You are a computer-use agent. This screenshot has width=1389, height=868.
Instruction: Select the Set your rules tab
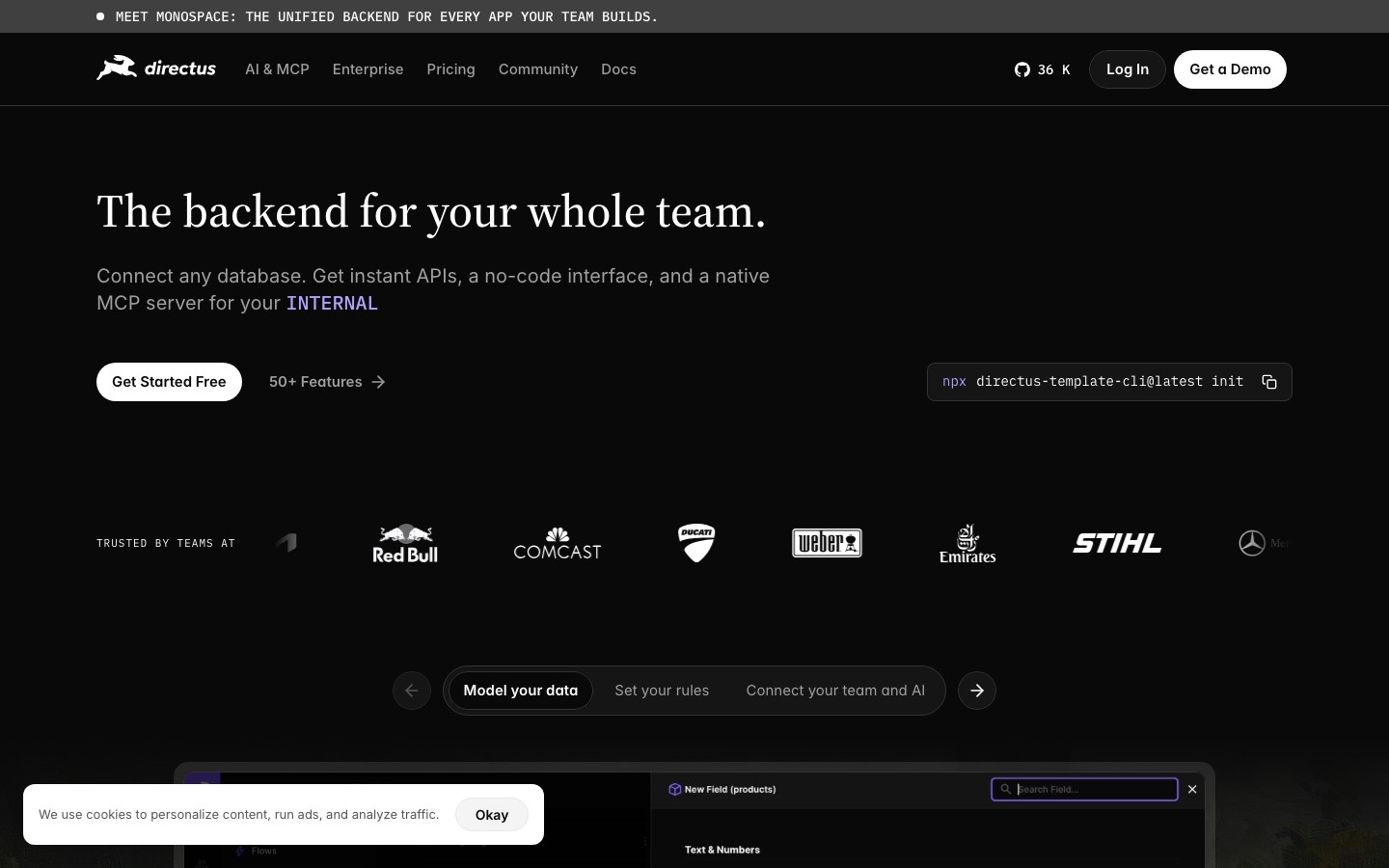[662, 691]
